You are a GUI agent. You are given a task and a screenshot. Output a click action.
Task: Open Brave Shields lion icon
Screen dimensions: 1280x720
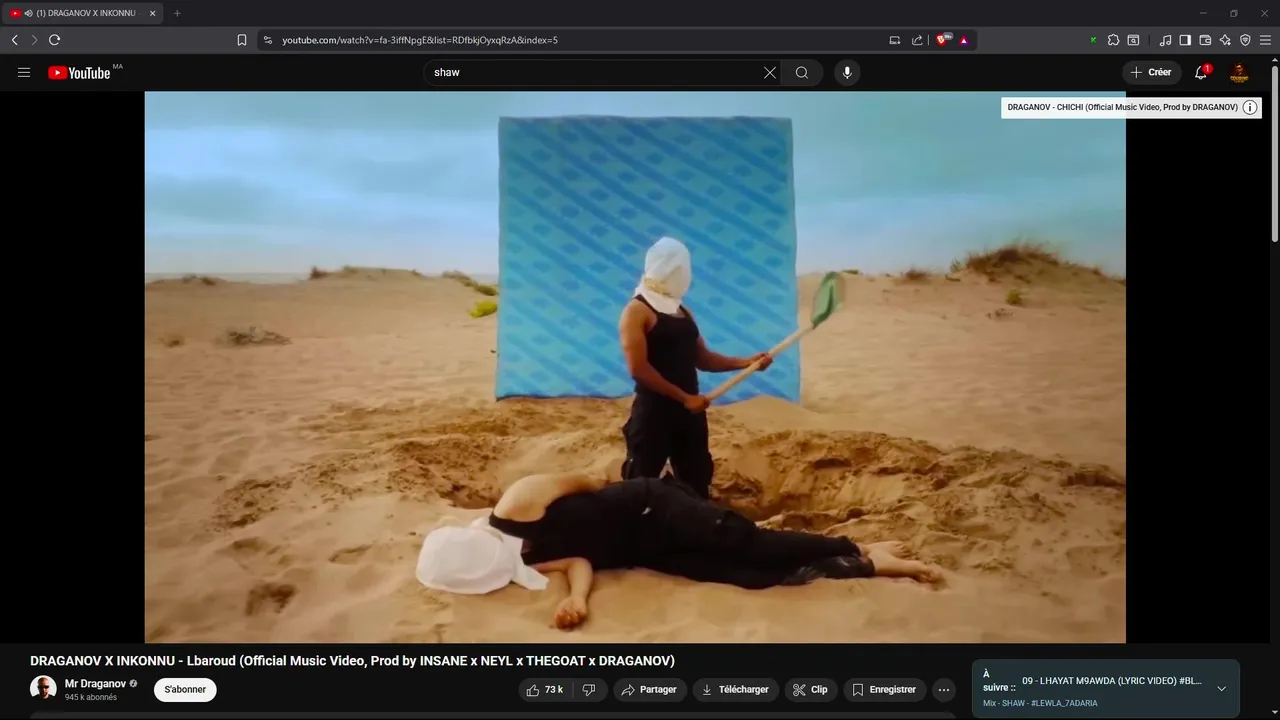942,40
